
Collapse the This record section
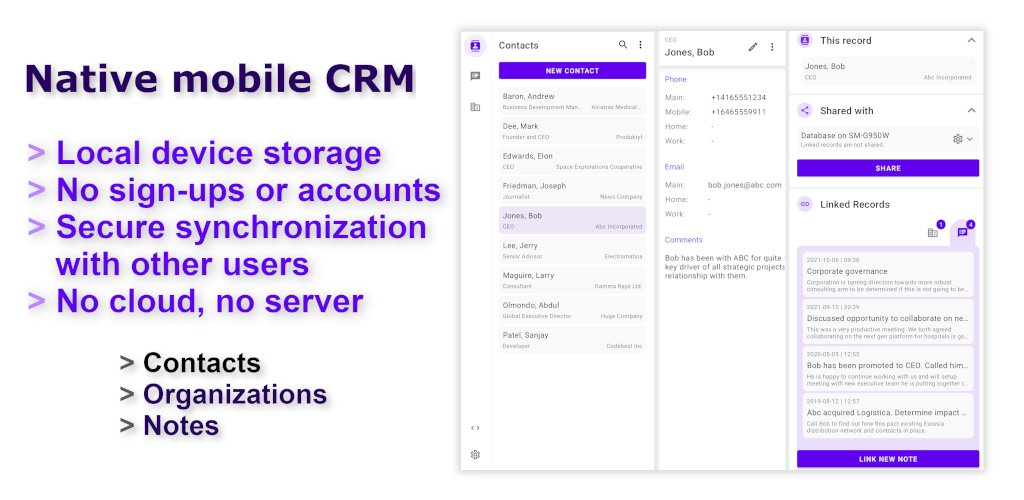[x=971, y=40]
